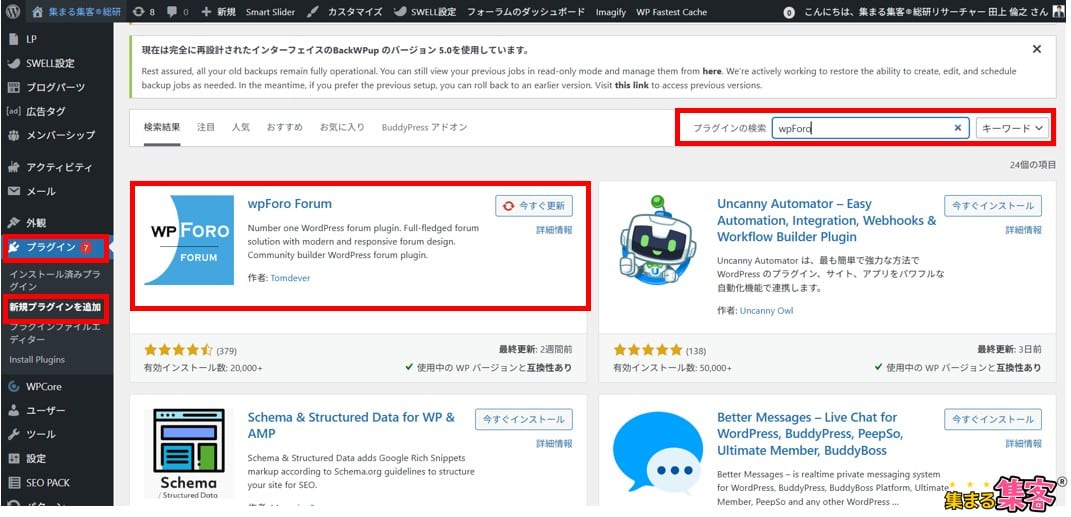Open Install Plugins submenu item

(x=37, y=359)
